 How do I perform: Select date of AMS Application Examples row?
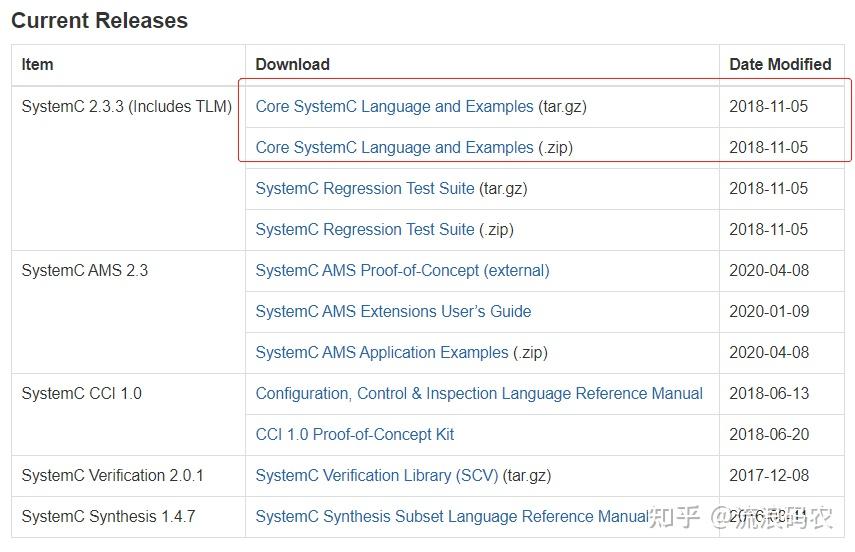point(769,352)
